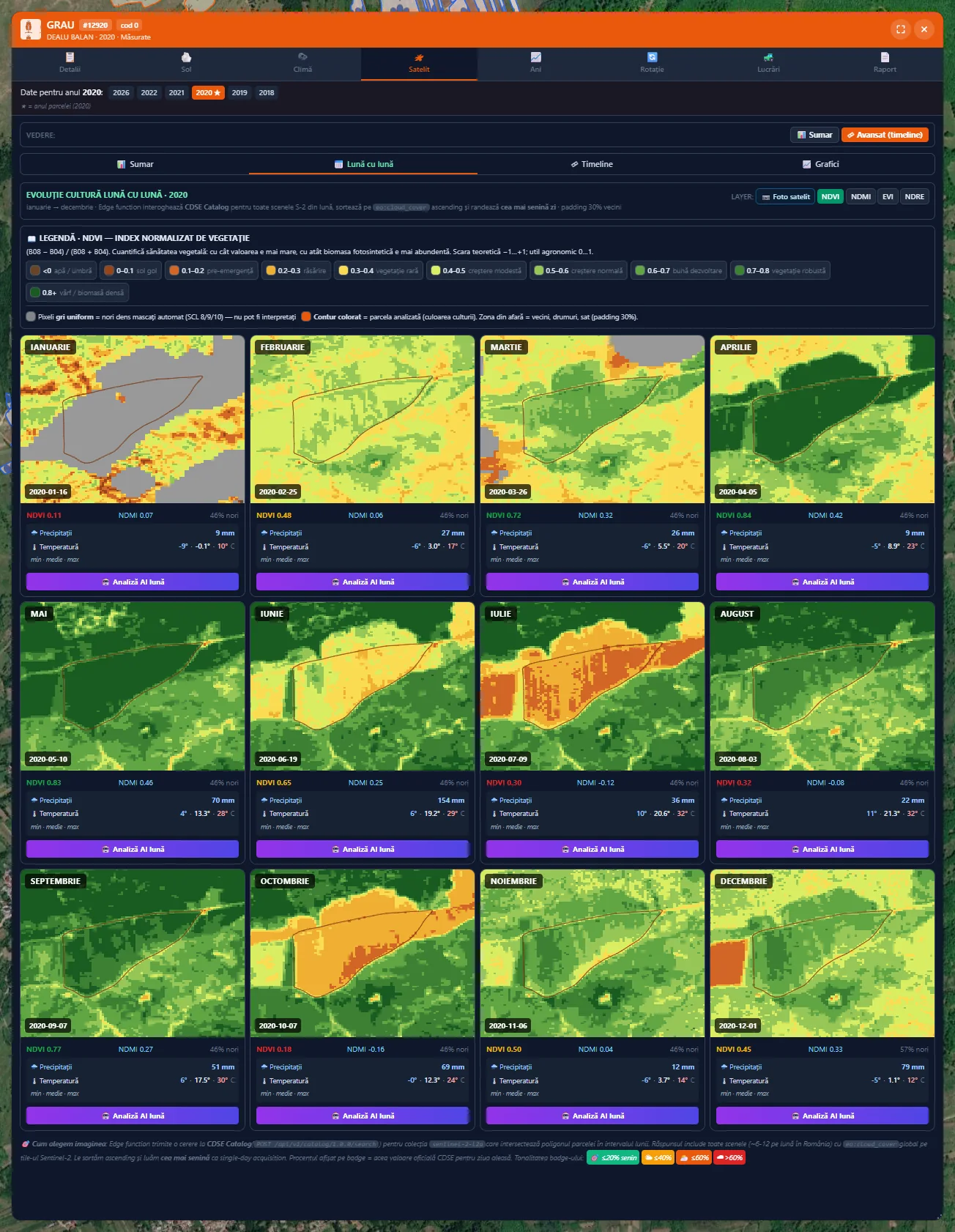Screen dimensions: 955x1232
Task: Click the Raport document icon
Action: (885, 57)
